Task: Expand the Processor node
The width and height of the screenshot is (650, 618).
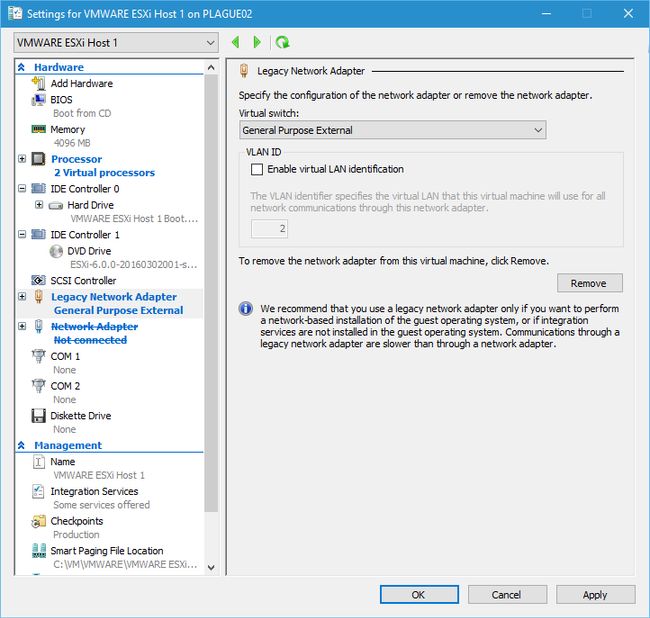Action: pyautogui.click(x=22, y=159)
